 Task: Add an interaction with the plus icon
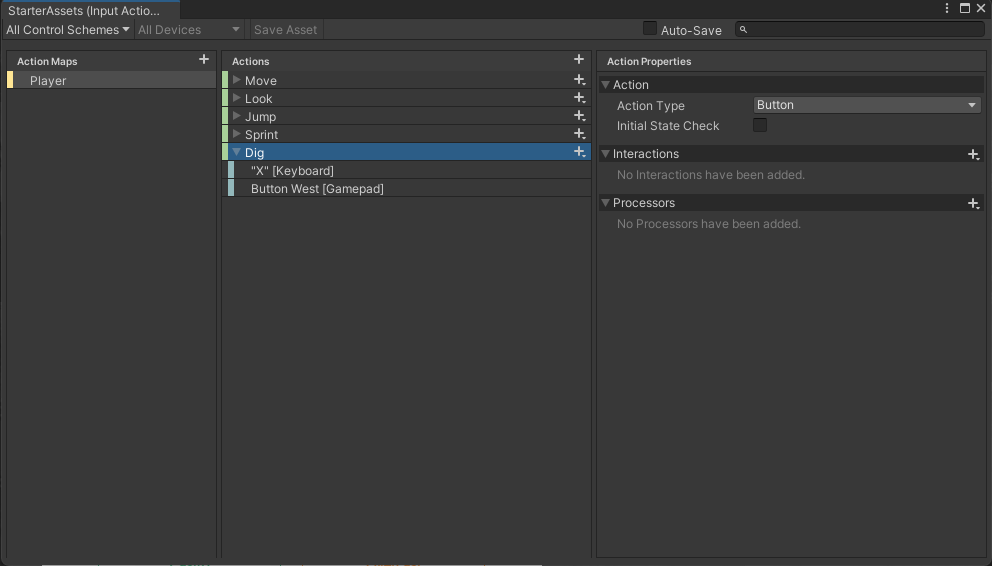pos(973,154)
